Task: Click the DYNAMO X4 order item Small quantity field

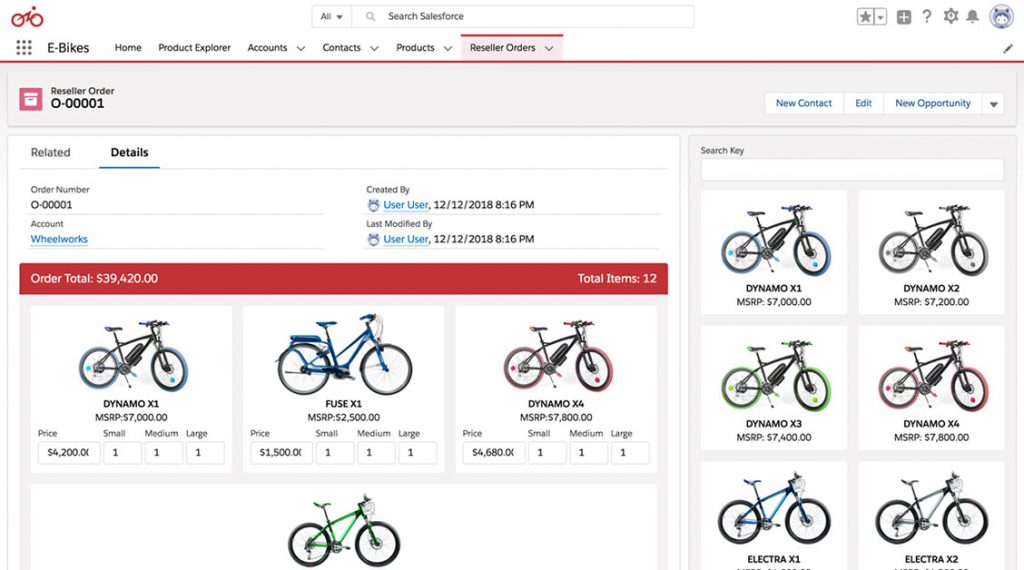Action: coord(547,452)
